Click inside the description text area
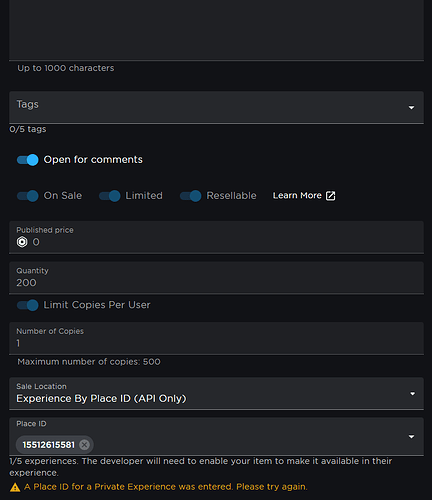Screen dimensions: 432x500 pos(216,30)
